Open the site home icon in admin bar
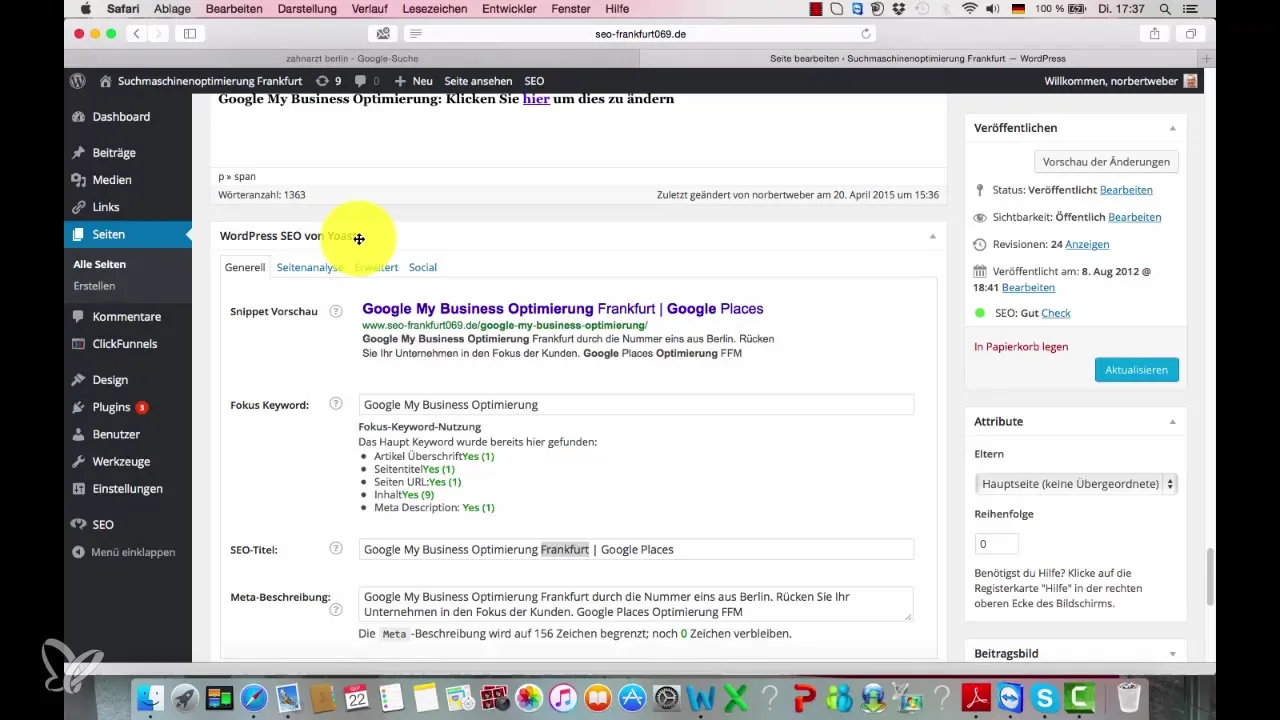Viewport: 1280px width, 720px height. pyautogui.click(x=105, y=81)
